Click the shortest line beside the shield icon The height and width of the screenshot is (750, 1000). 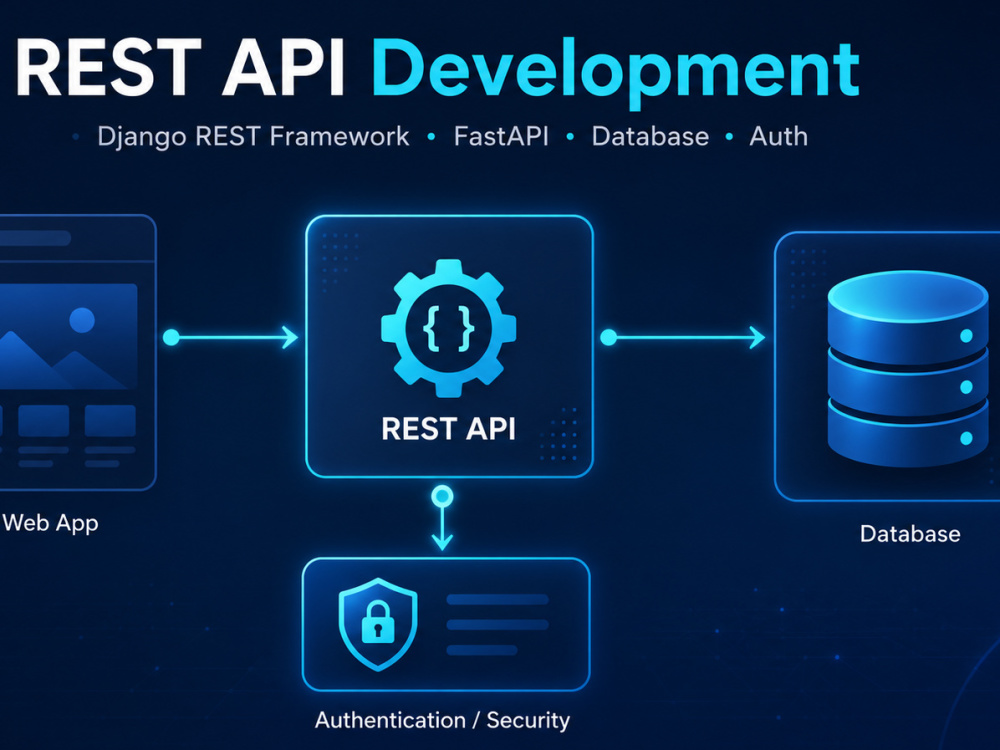click(x=482, y=650)
